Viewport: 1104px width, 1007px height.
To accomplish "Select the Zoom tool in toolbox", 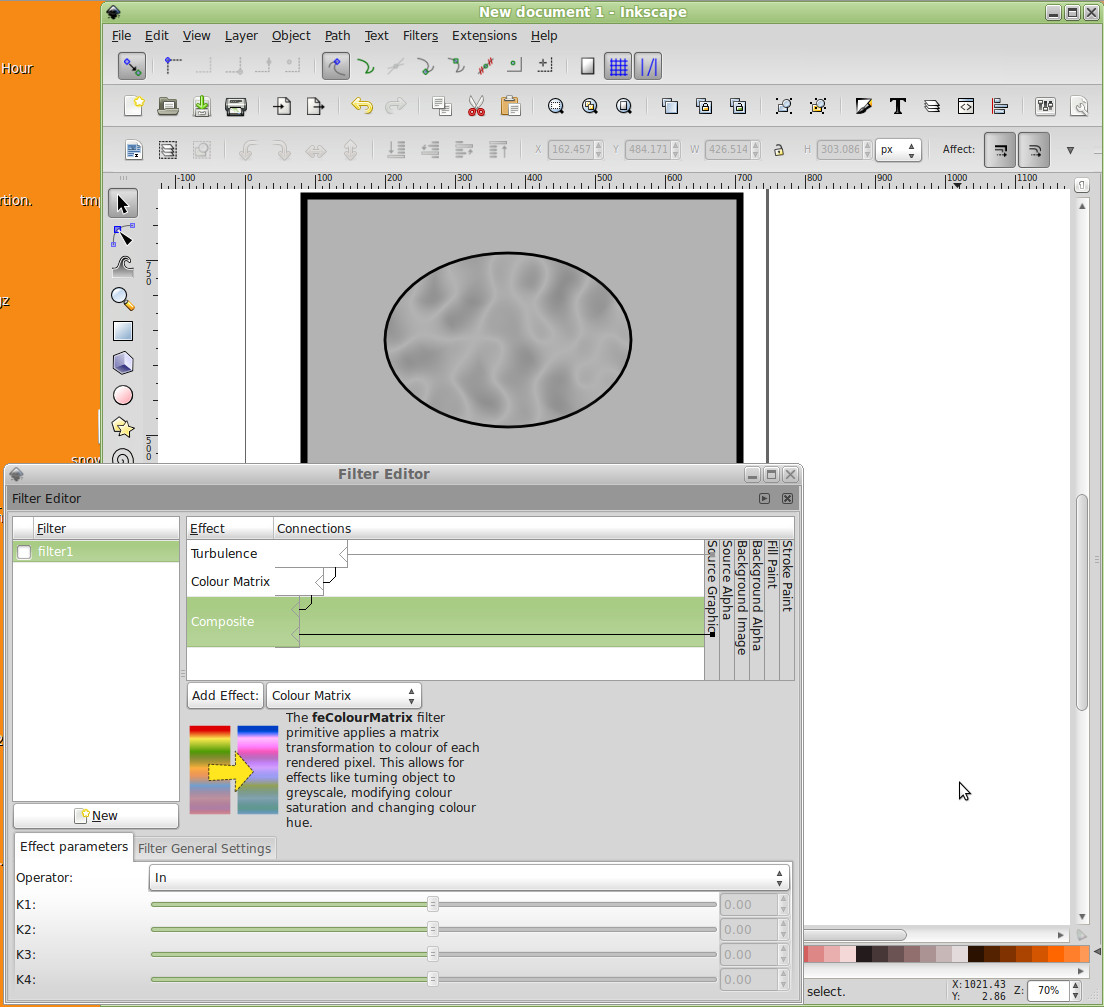I will [122, 298].
